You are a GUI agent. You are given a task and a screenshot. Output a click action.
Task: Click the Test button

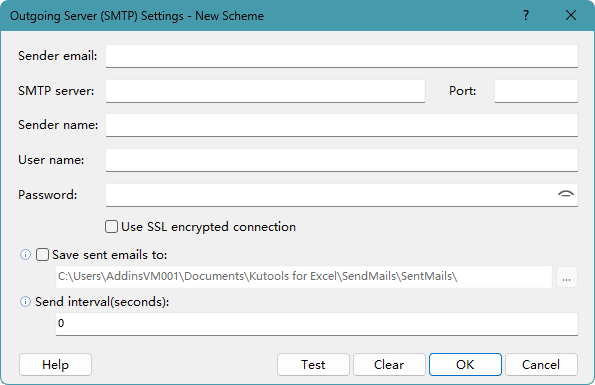click(x=313, y=365)
